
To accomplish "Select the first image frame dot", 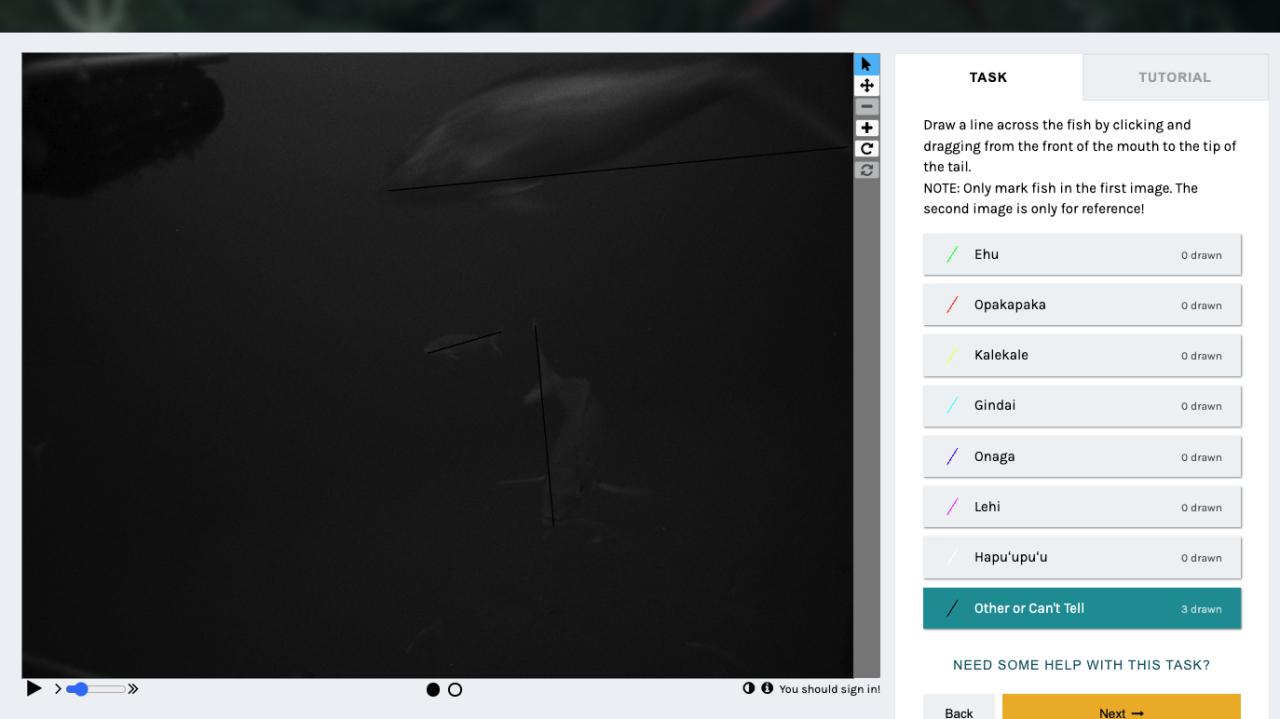I will coord(433,689).
